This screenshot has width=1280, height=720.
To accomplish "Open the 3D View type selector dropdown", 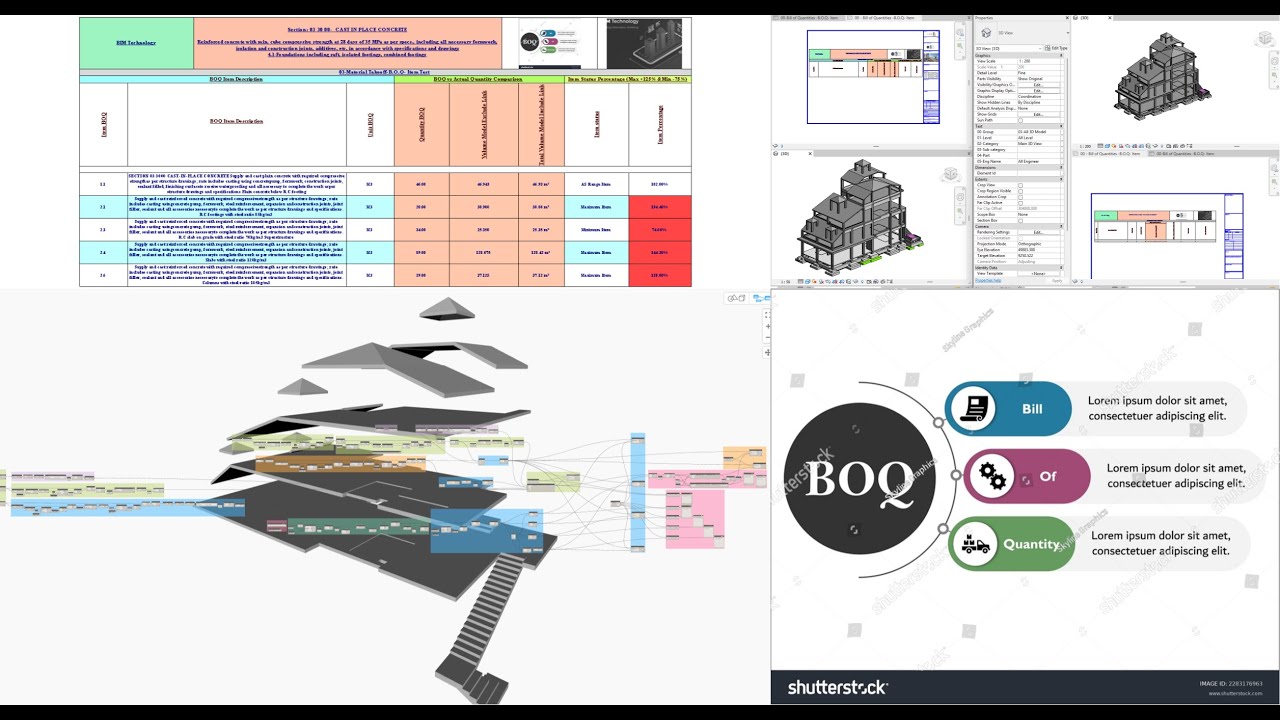I will point(1068,33).
